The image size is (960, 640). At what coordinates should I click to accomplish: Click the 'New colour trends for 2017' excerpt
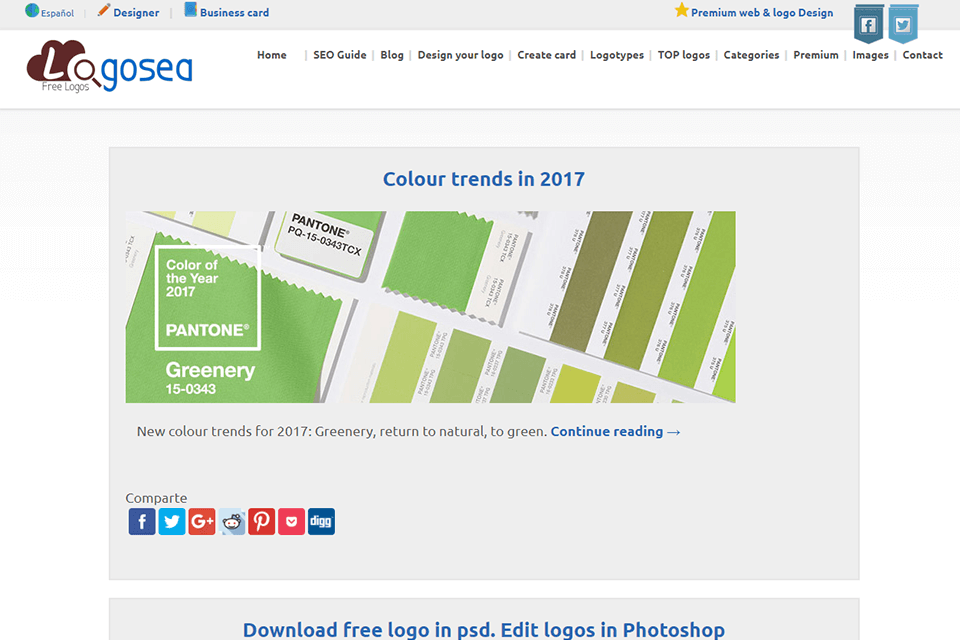342,432
